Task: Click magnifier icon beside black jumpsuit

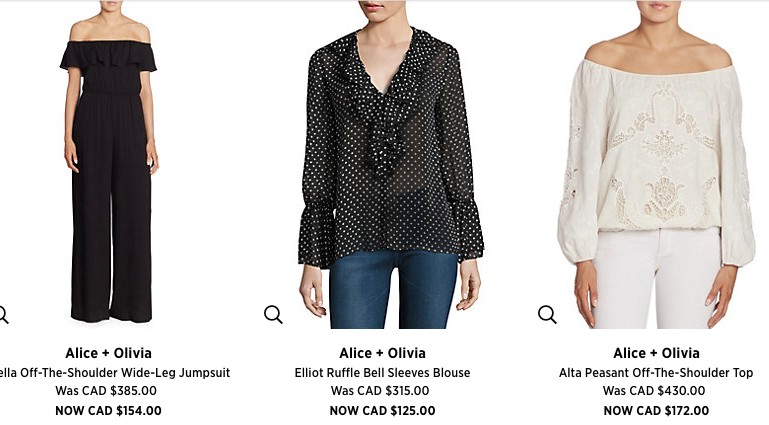Action: 3,314
